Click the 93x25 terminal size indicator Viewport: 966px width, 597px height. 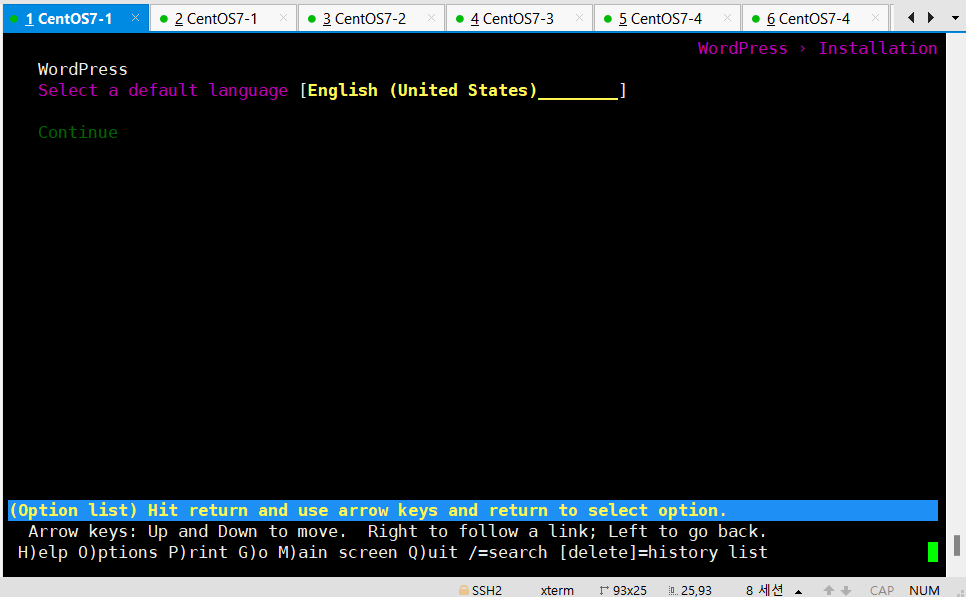(x=623, y=590)
